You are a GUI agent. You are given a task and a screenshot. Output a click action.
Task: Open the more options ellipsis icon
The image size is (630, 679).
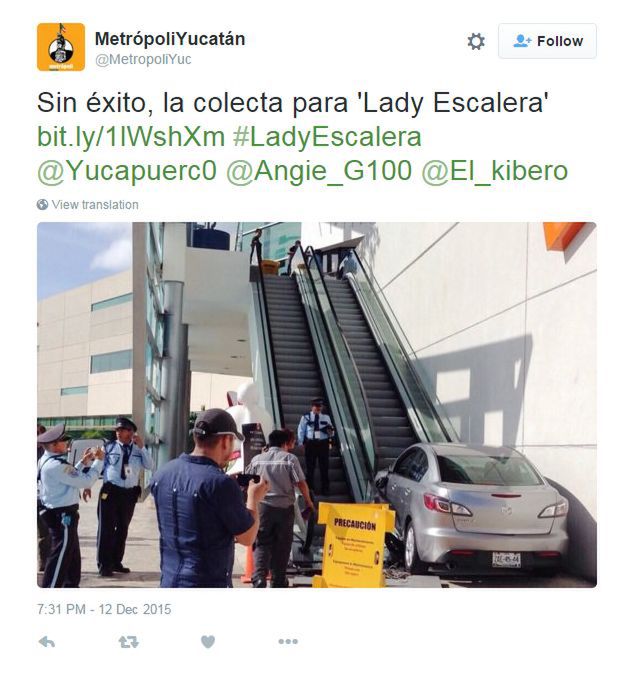coord(288,641)
